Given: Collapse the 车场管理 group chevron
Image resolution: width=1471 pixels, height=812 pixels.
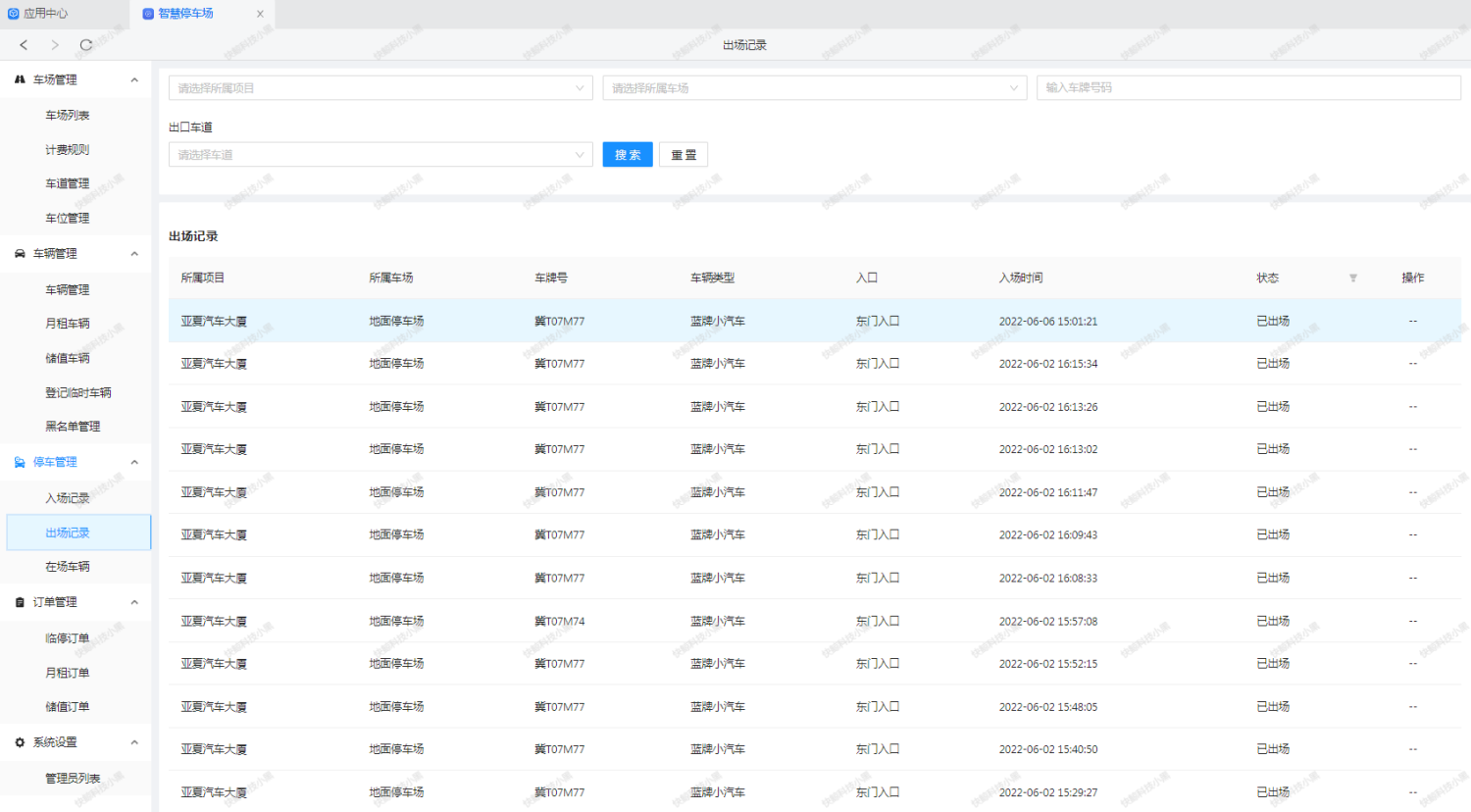Looking at the screenshot, I should [x=134, y=79].
